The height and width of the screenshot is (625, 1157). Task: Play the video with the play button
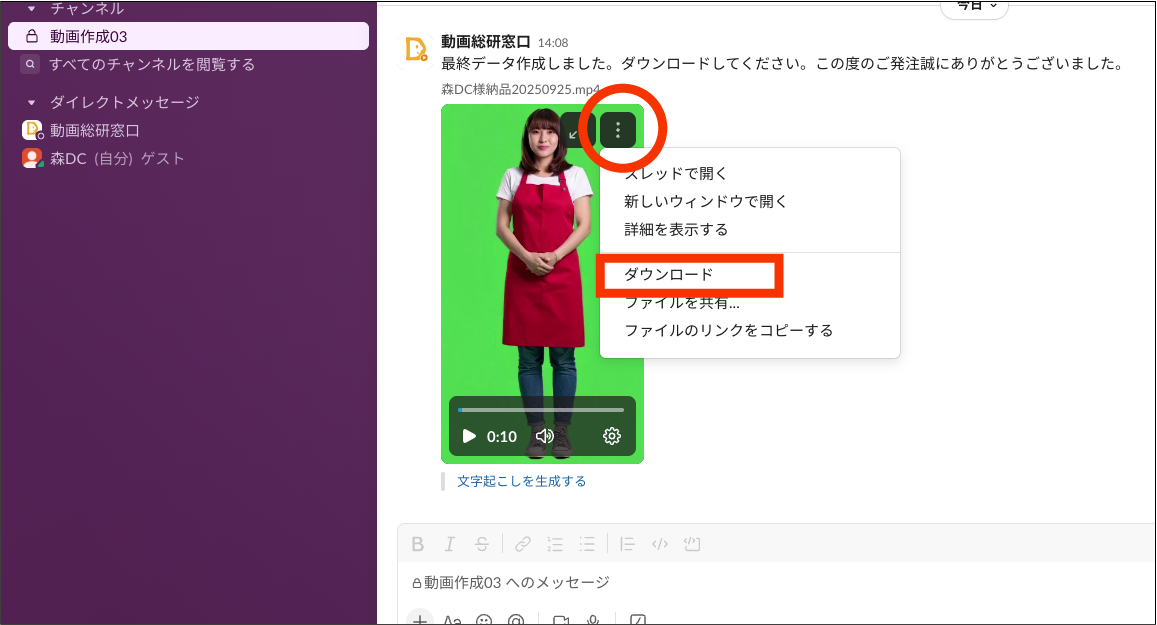click(469, 436)
